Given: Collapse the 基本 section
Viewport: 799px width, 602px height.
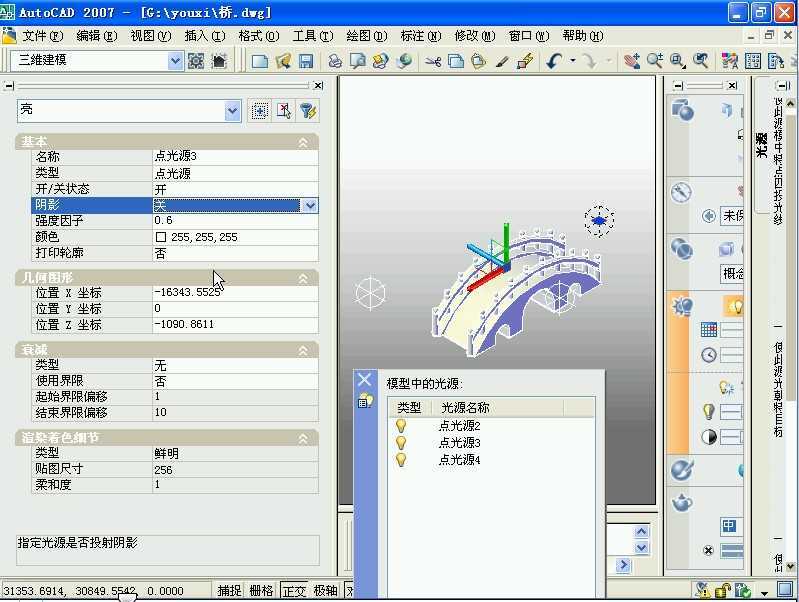Looking at the screenshot, I should (303, 142).
